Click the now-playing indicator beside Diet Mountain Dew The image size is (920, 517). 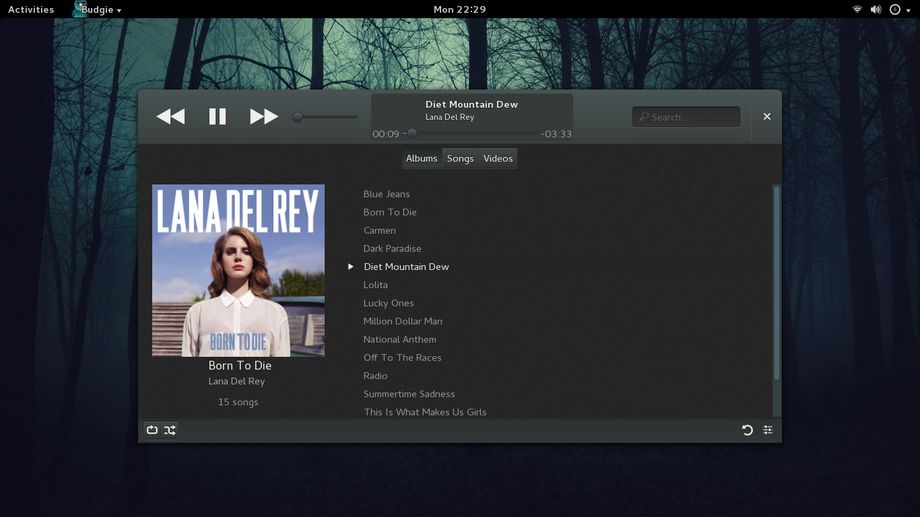[x=350, y=266]
